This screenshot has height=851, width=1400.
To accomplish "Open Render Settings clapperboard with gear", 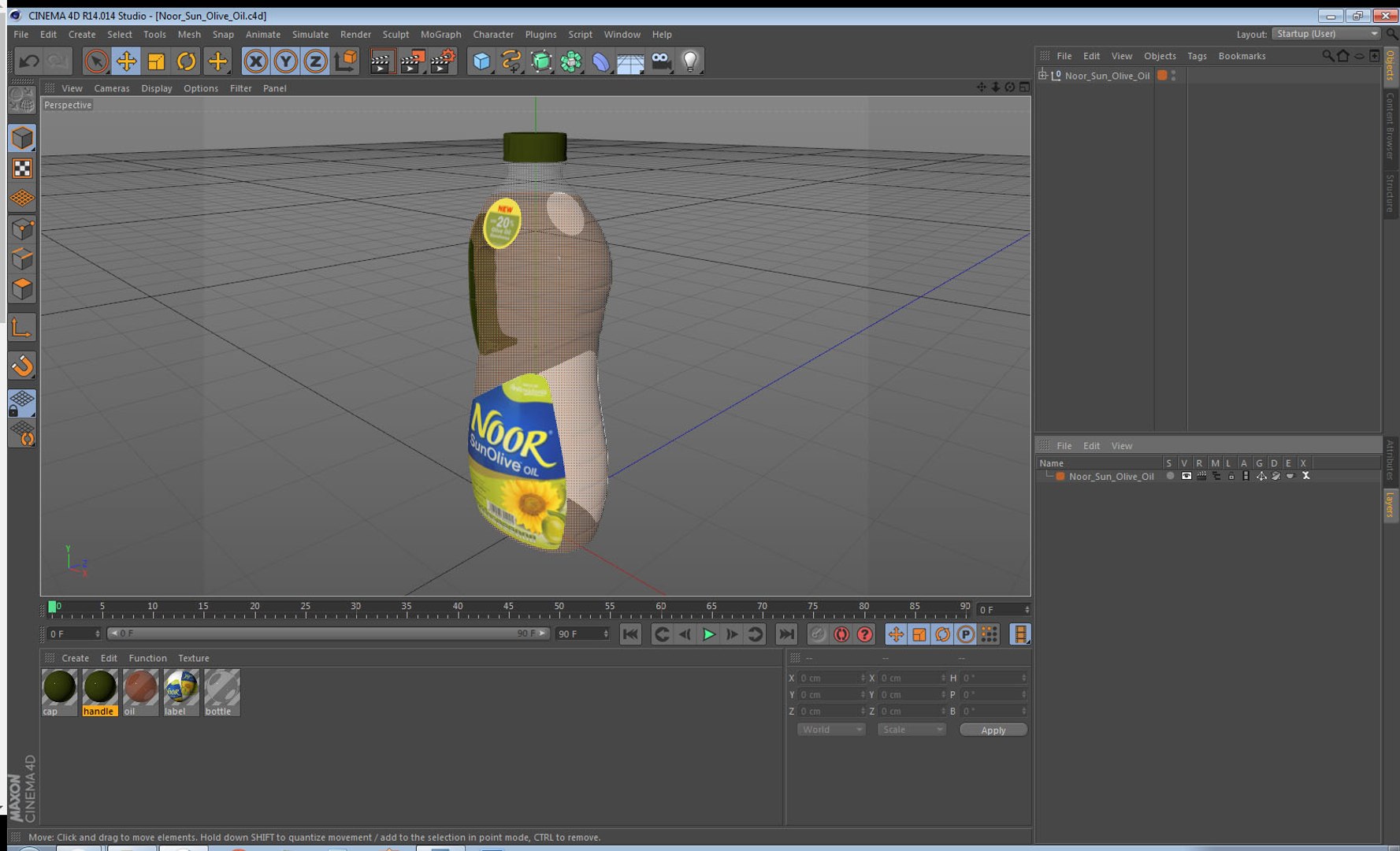I will click(x=443, y=61).
